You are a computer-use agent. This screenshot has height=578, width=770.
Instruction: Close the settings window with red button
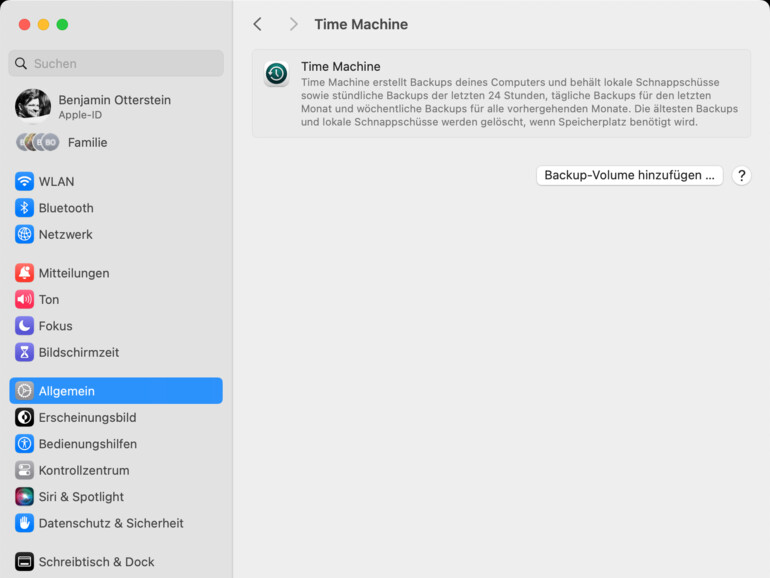pyautogui.click(x=25, y=24)
